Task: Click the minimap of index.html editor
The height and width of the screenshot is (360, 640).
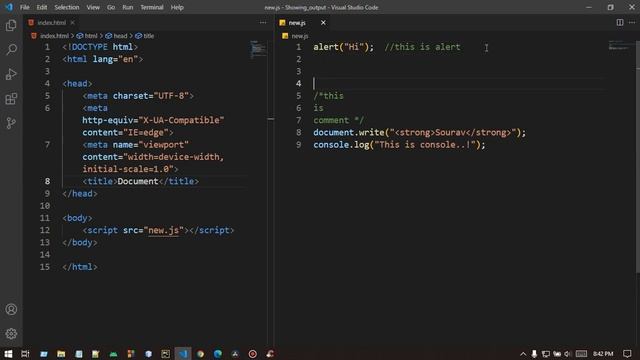Action: pos(258,49)
